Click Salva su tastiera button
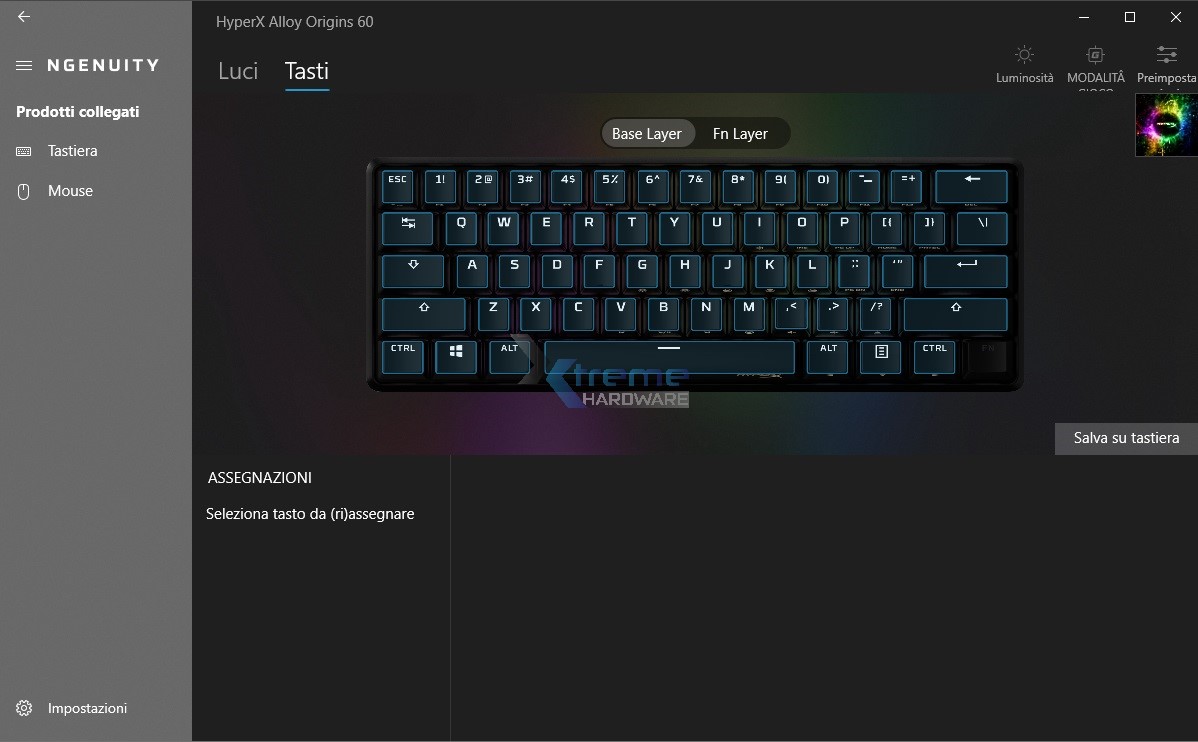This screenshot has height=742, width=1198. pyautogui.click(x=1126, y=439)
